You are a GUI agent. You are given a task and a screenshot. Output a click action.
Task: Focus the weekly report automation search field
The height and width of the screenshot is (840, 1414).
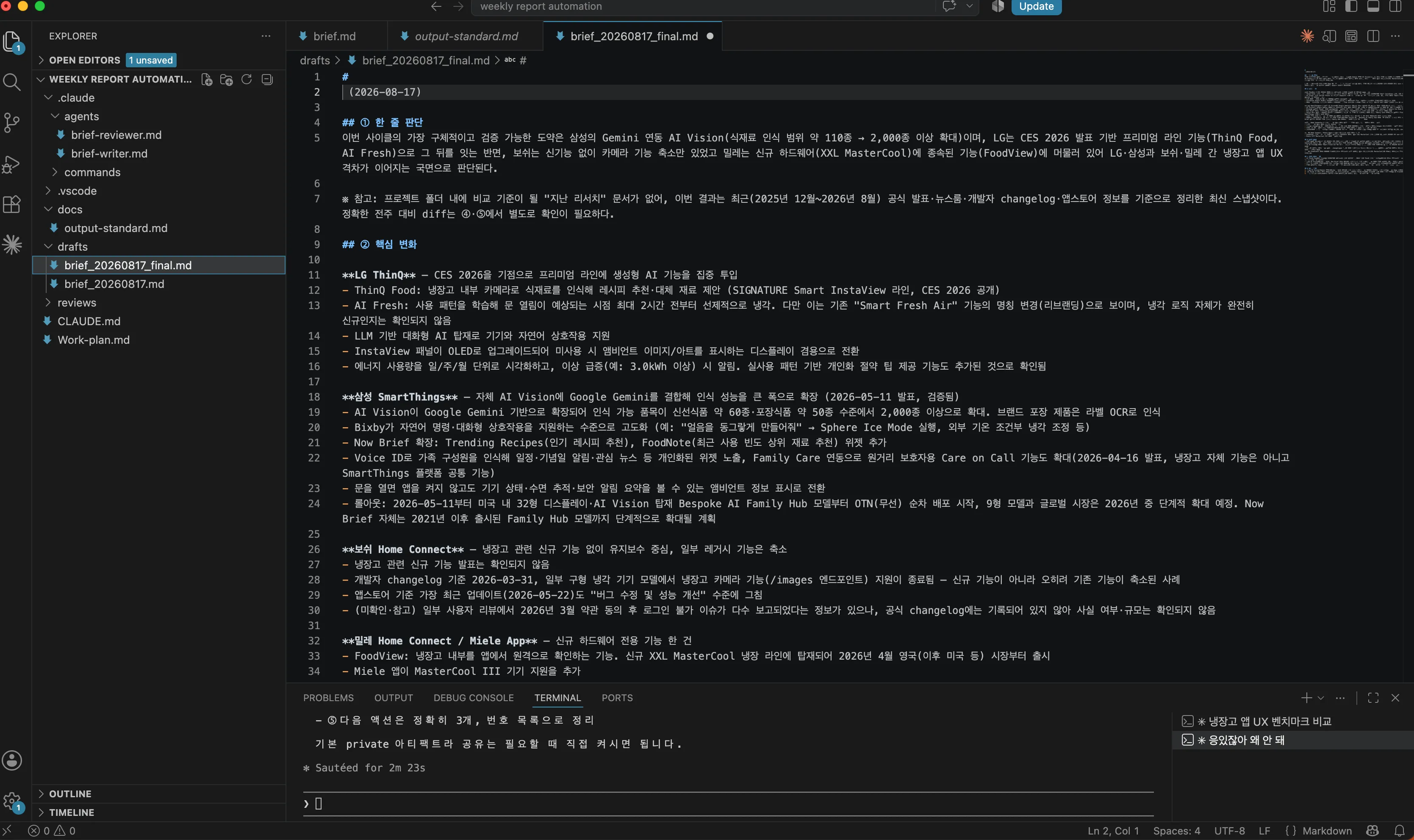(x=702, y=6)
